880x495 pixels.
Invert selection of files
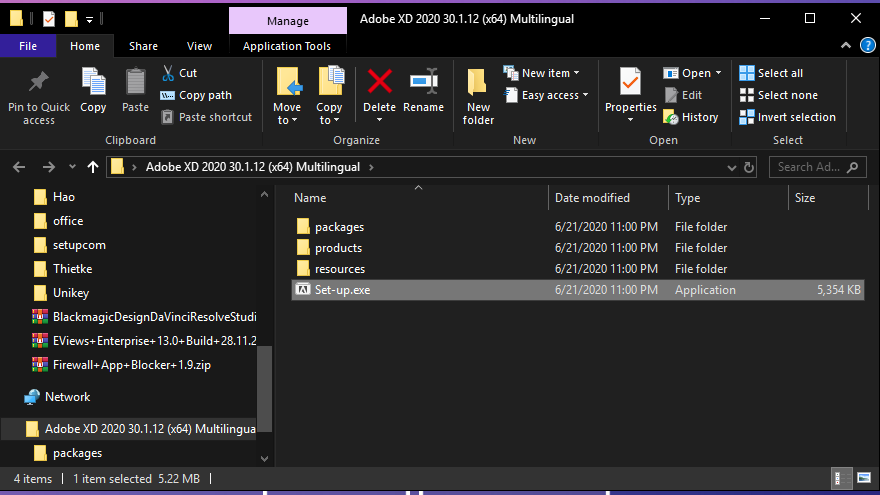[x=787, y=117]
